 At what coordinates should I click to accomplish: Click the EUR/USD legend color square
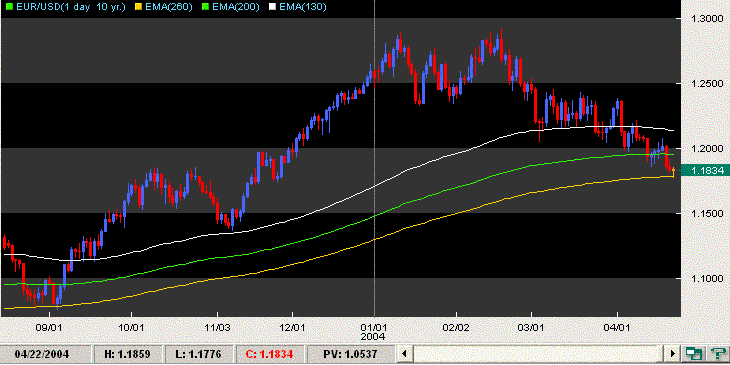pyautogui.click(x=10, y=7)
